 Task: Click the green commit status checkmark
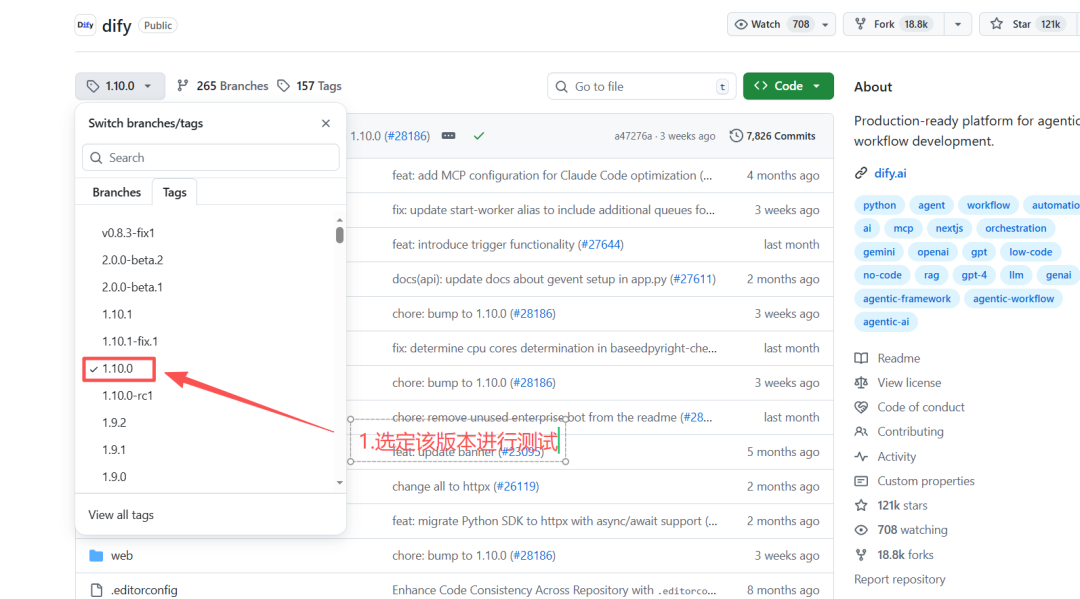tap(479, 136)
